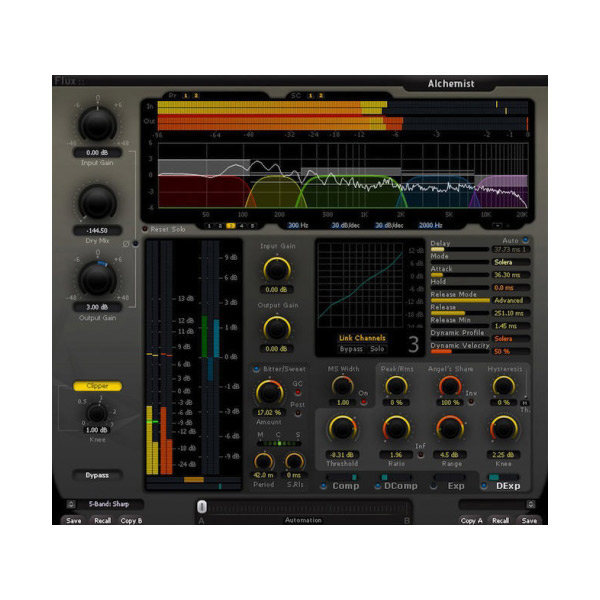The height and width of the screenshot is (600, 600).
Task: Toggle the Bitter/Sweet enable LED
Action: pos(256,369)
